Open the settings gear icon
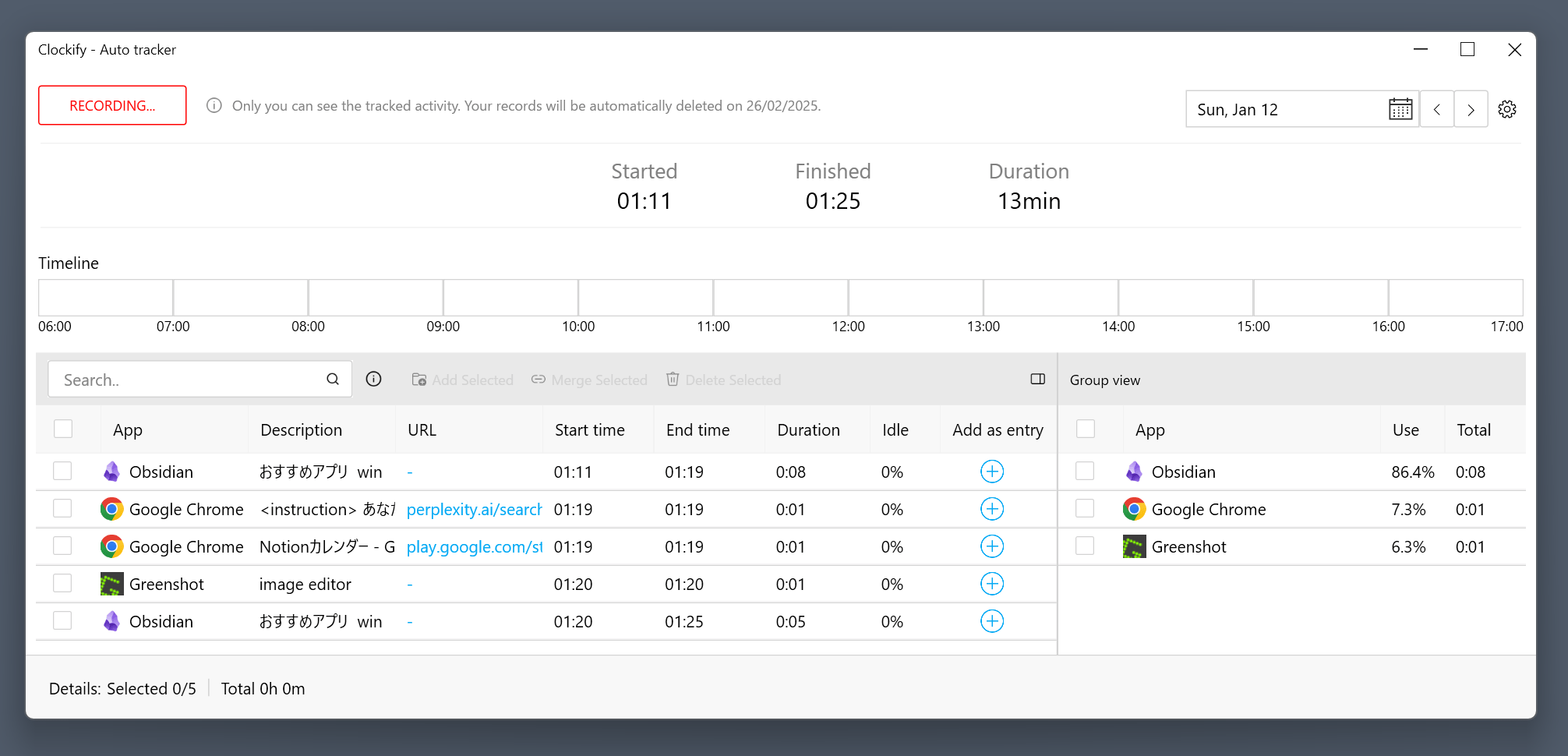Image resolution: width=1568 pixels, height=756 pixels. coord(1507,109)
